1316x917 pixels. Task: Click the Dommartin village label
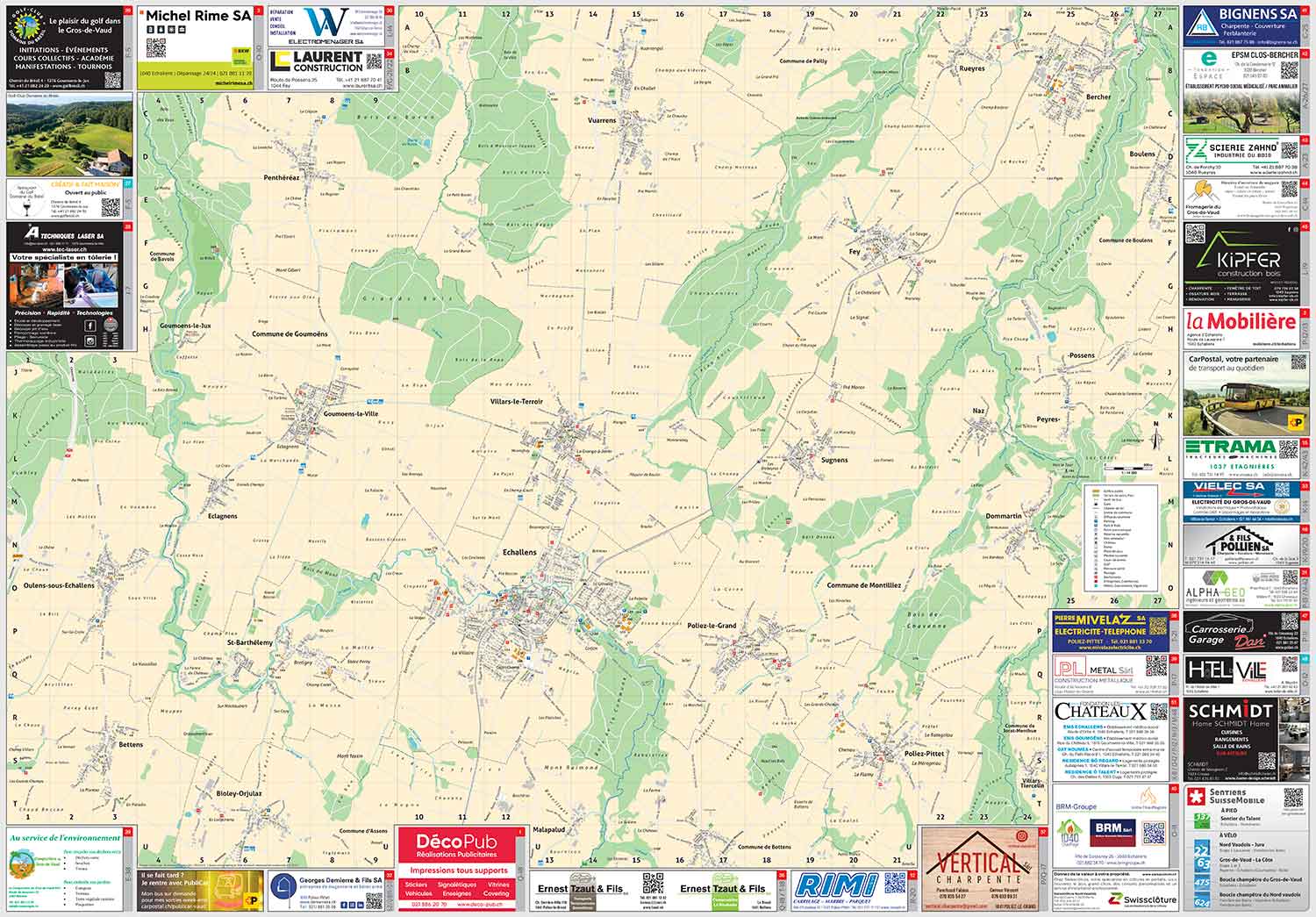point(1004,516)
